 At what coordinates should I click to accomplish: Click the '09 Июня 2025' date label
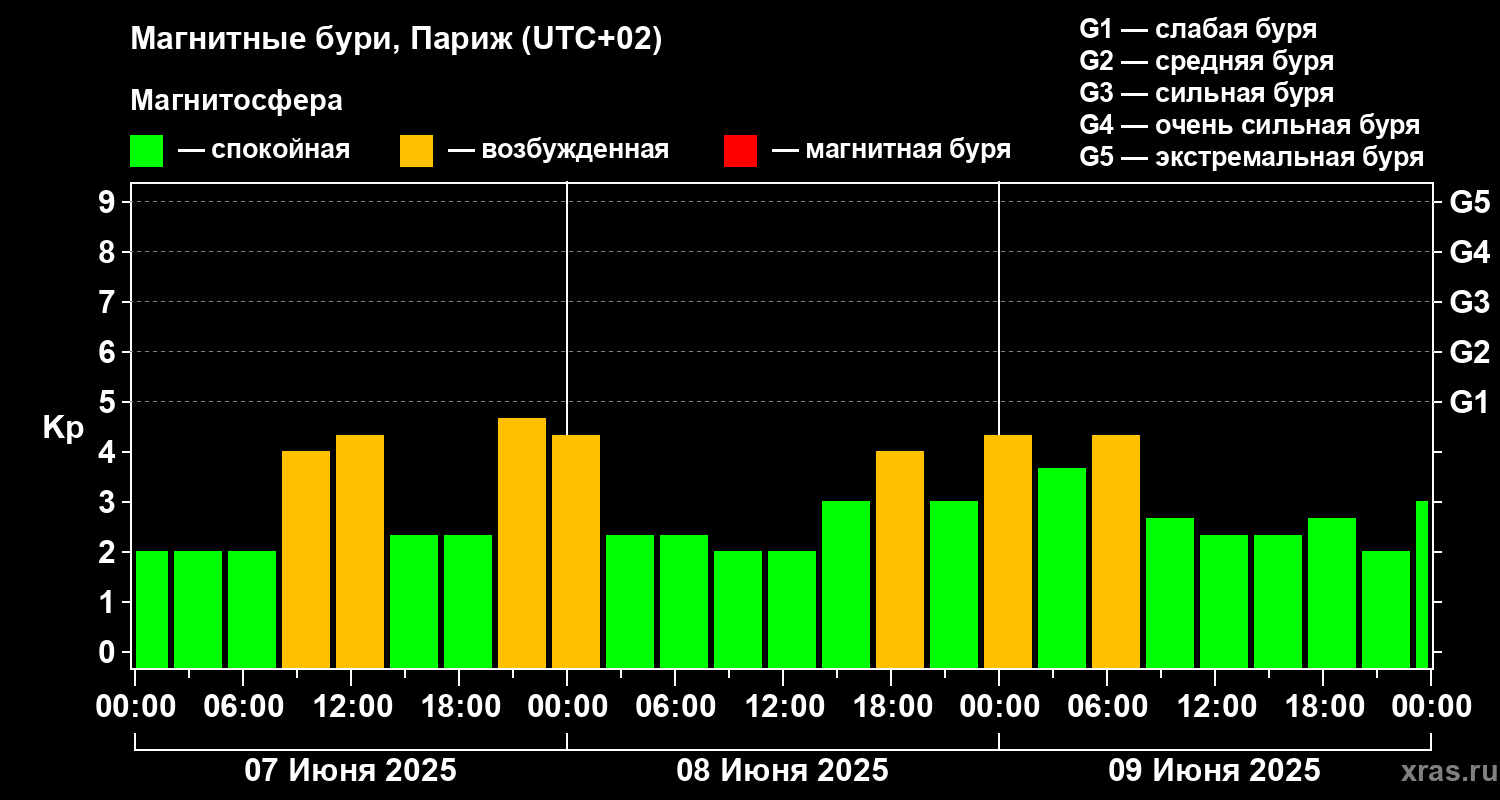tap(1215, 771)
